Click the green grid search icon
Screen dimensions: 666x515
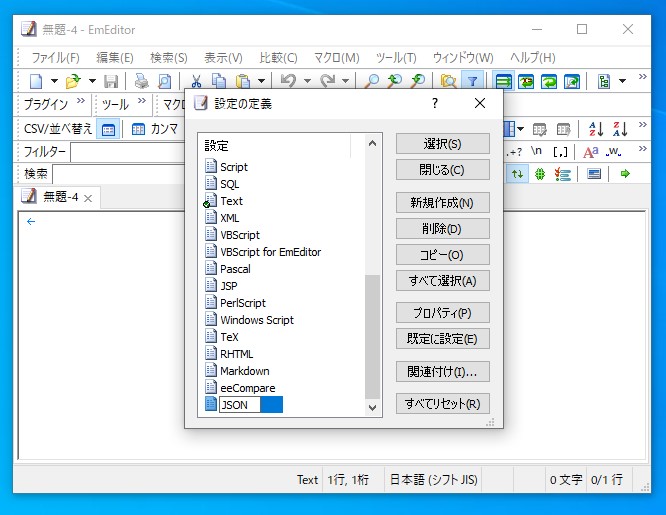pyautogui.click(x=540, y=173)
